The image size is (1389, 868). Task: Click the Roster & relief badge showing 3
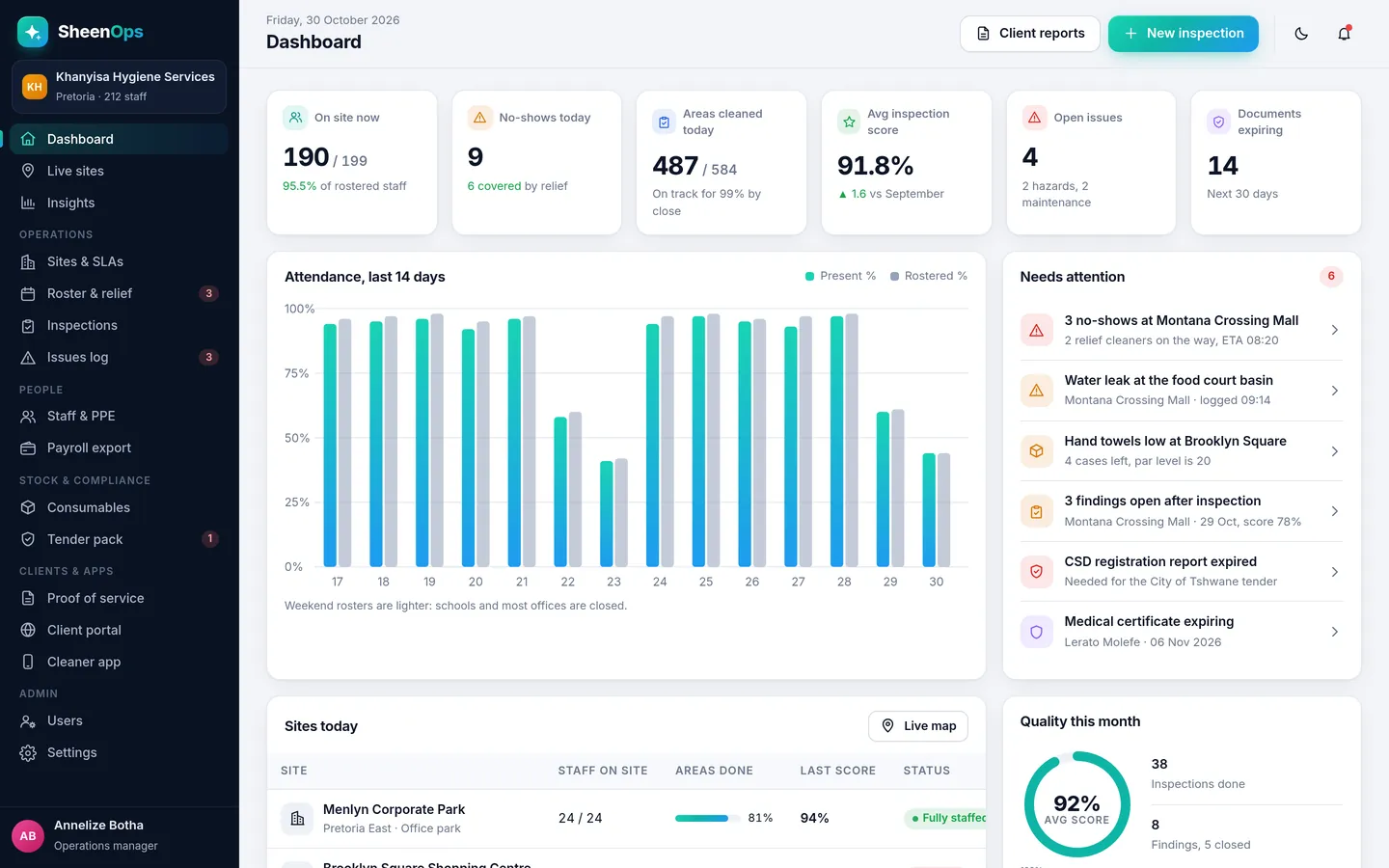208,293
